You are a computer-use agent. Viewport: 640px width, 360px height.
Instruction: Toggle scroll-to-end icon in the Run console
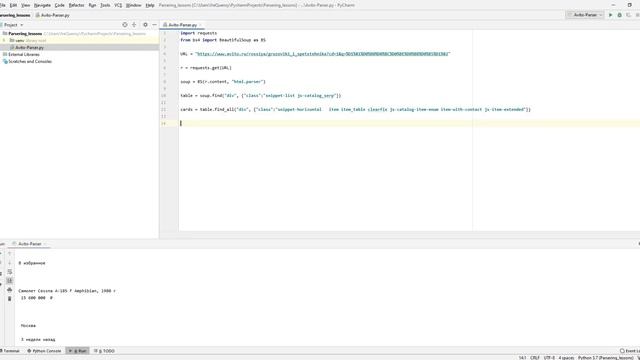point(10,281)
